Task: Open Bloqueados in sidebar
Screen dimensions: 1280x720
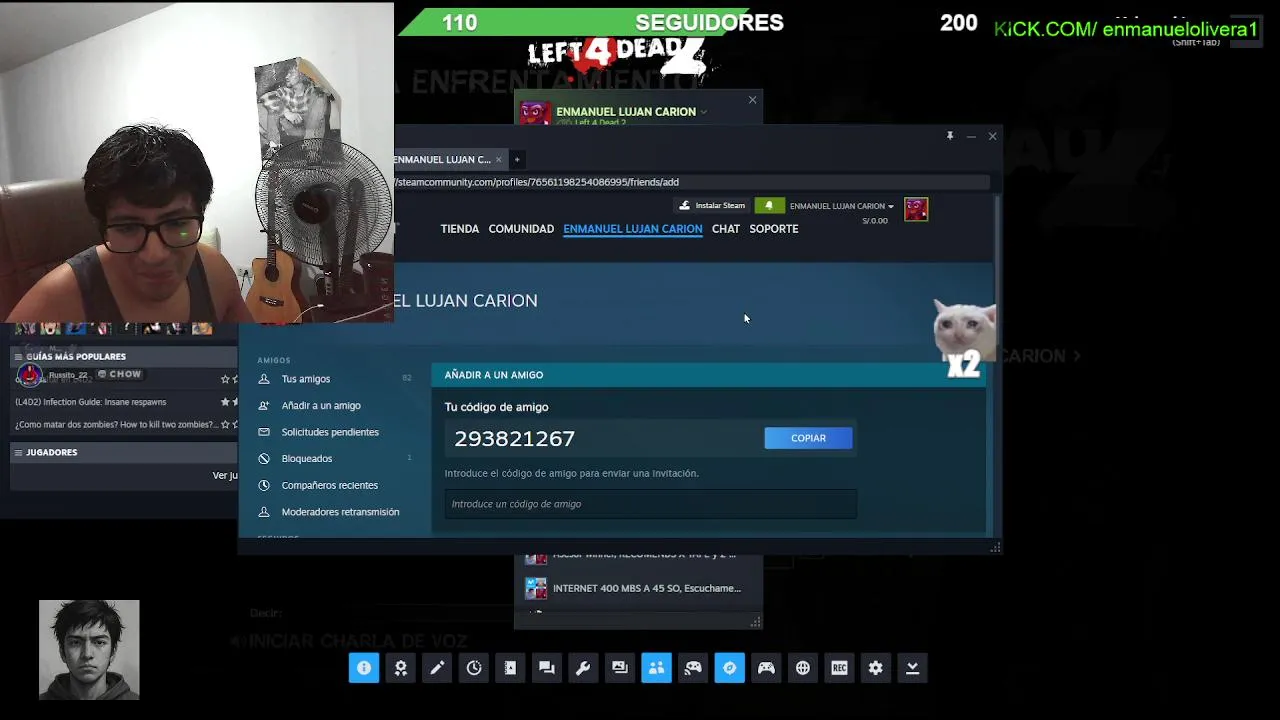Action: (x=307, y=459)
